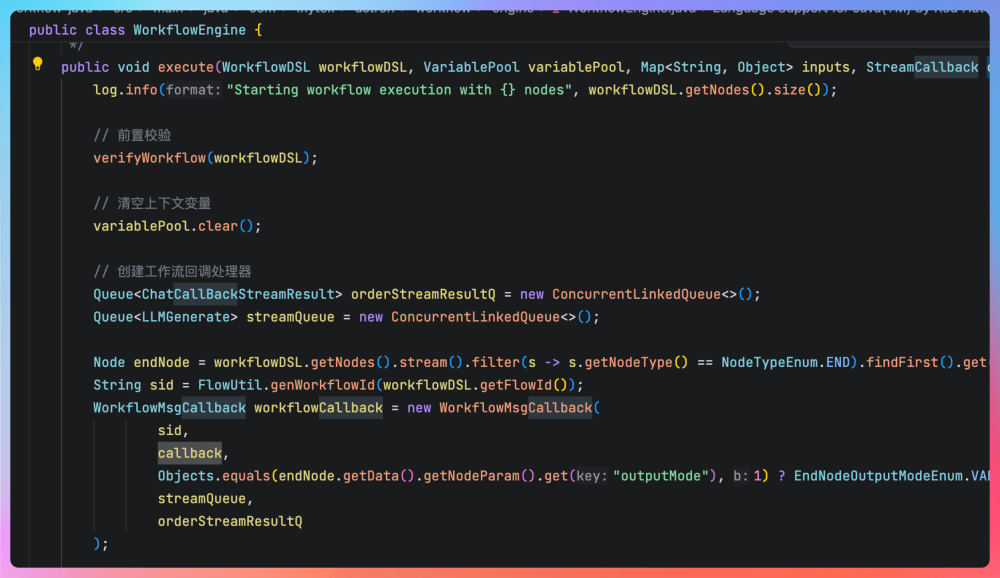Image resolution: width=1000 pixels, height=578 pixels.
Task: Click the sticky 'public class WorkflowEngine' header line
Action: point(145,30)
